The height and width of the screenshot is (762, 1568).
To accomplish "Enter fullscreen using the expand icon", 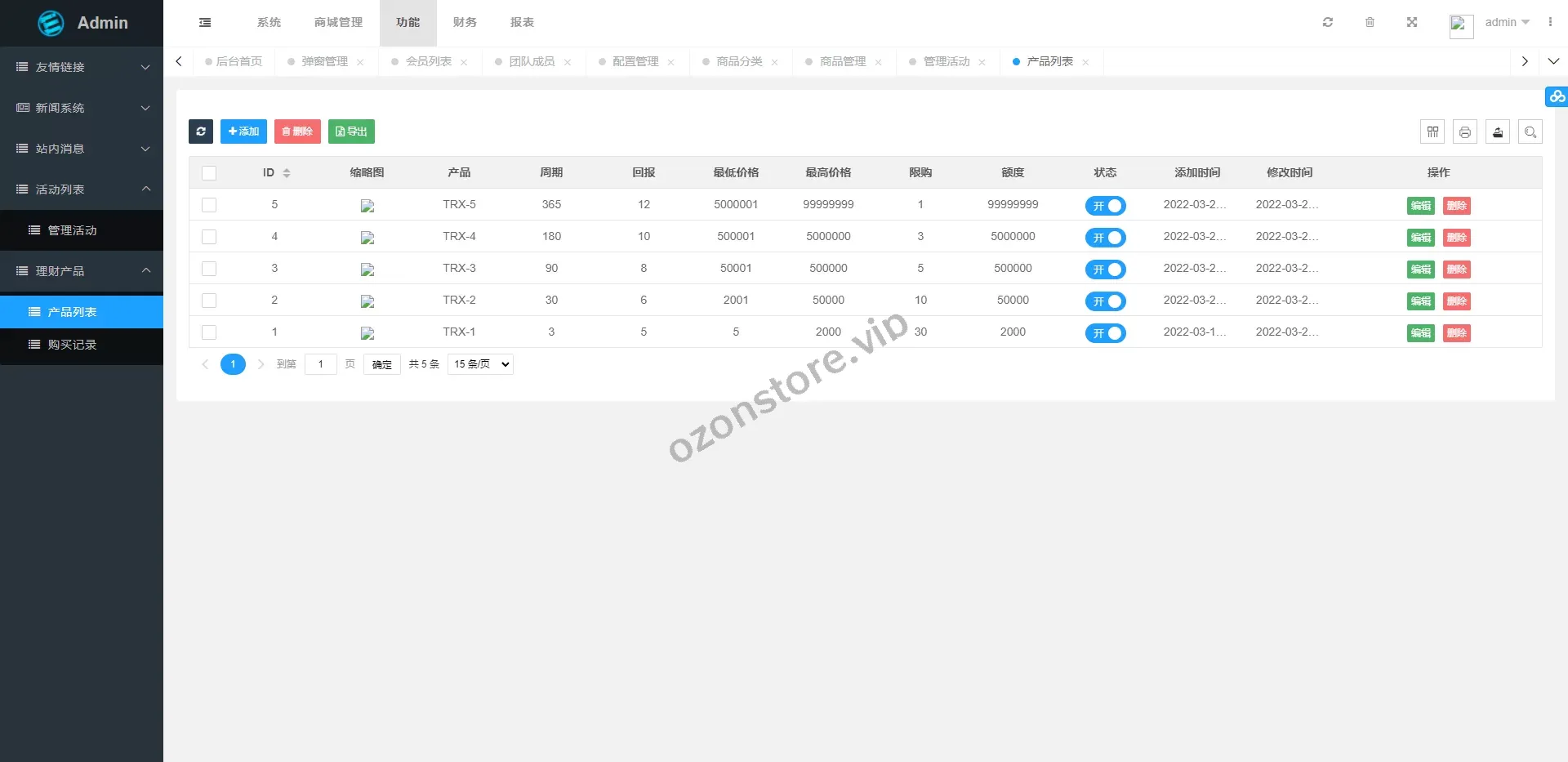I will pos(1412,23).
